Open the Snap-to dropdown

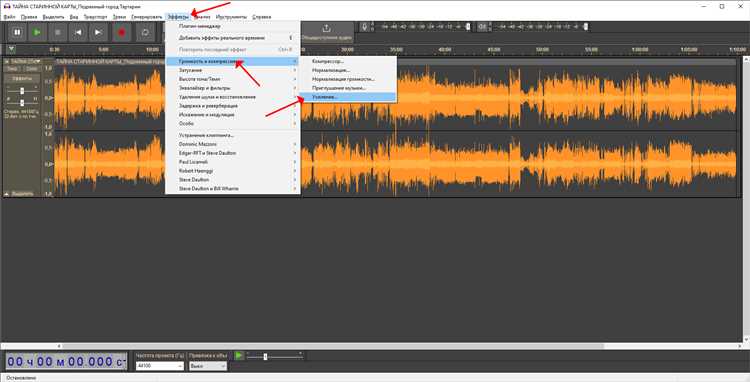(x=208, y=366)
